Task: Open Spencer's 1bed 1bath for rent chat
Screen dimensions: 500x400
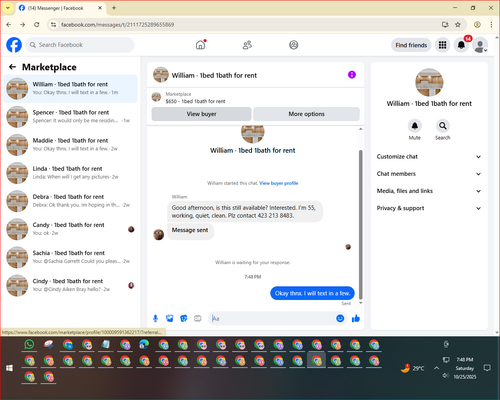Action: (x=70, y=117)
